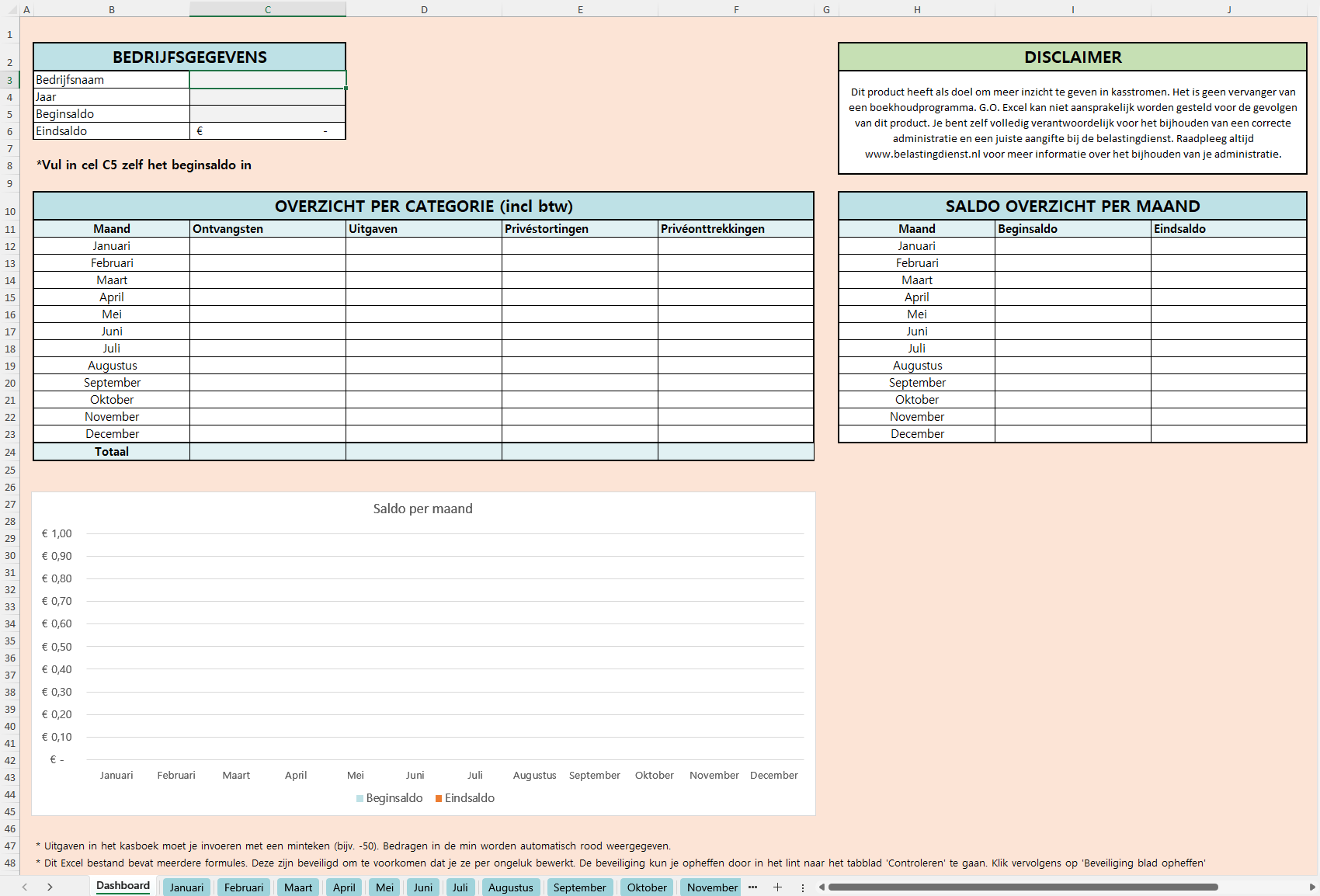1320x896 pixels.
Task: Go to the Oktober sheet tab
Action: tap(647, 887)
